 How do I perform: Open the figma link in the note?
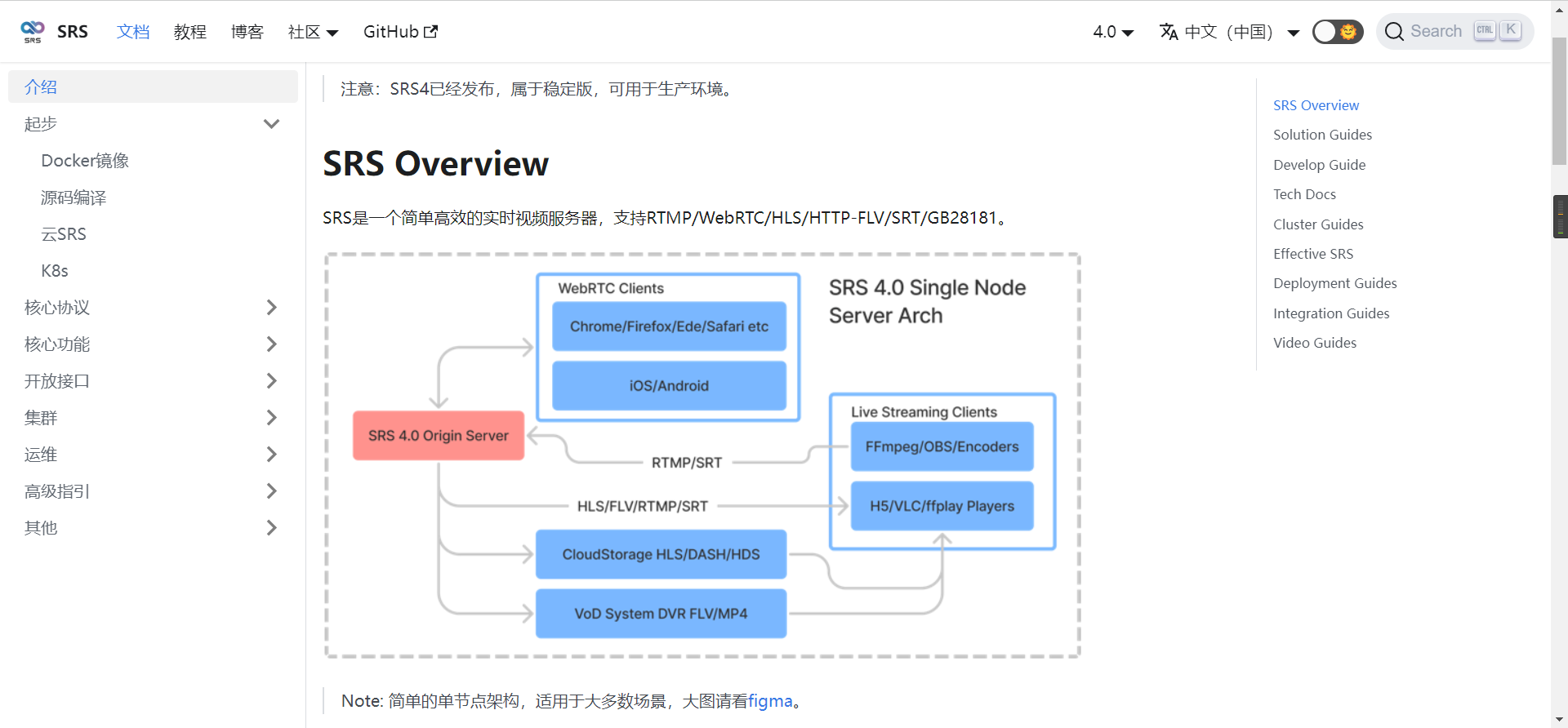pos(770,701)
